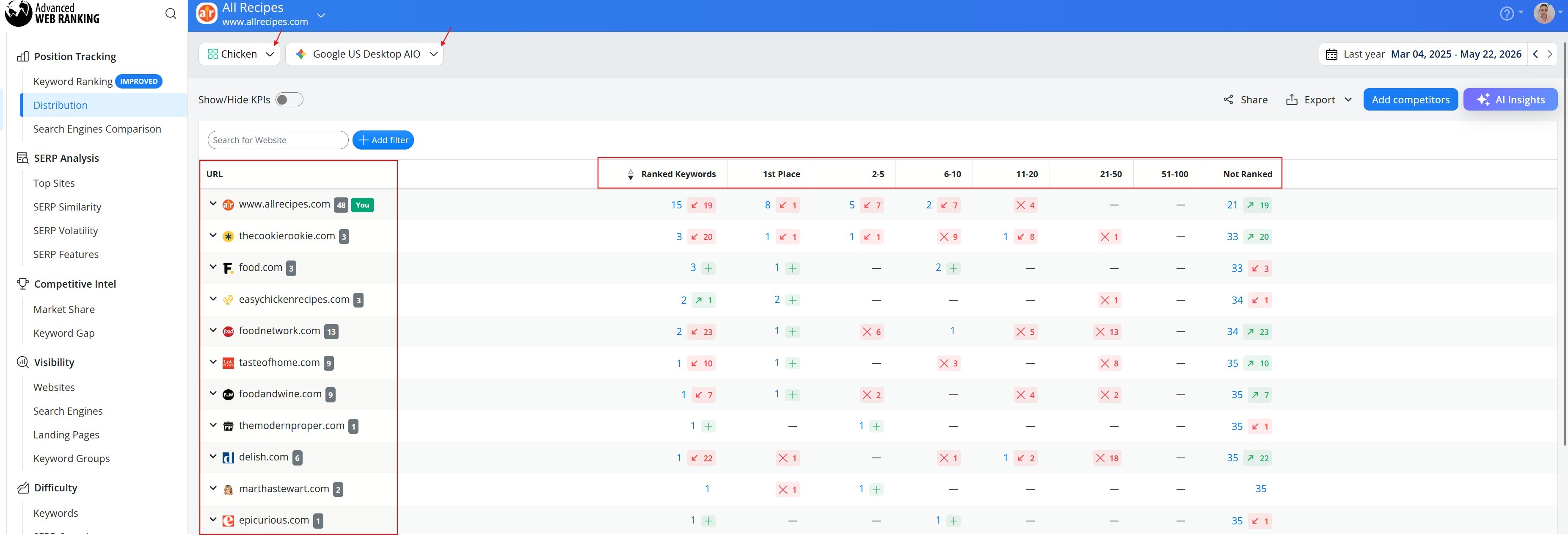Click the thecookierookie.com favicon icon

[228, 237]
